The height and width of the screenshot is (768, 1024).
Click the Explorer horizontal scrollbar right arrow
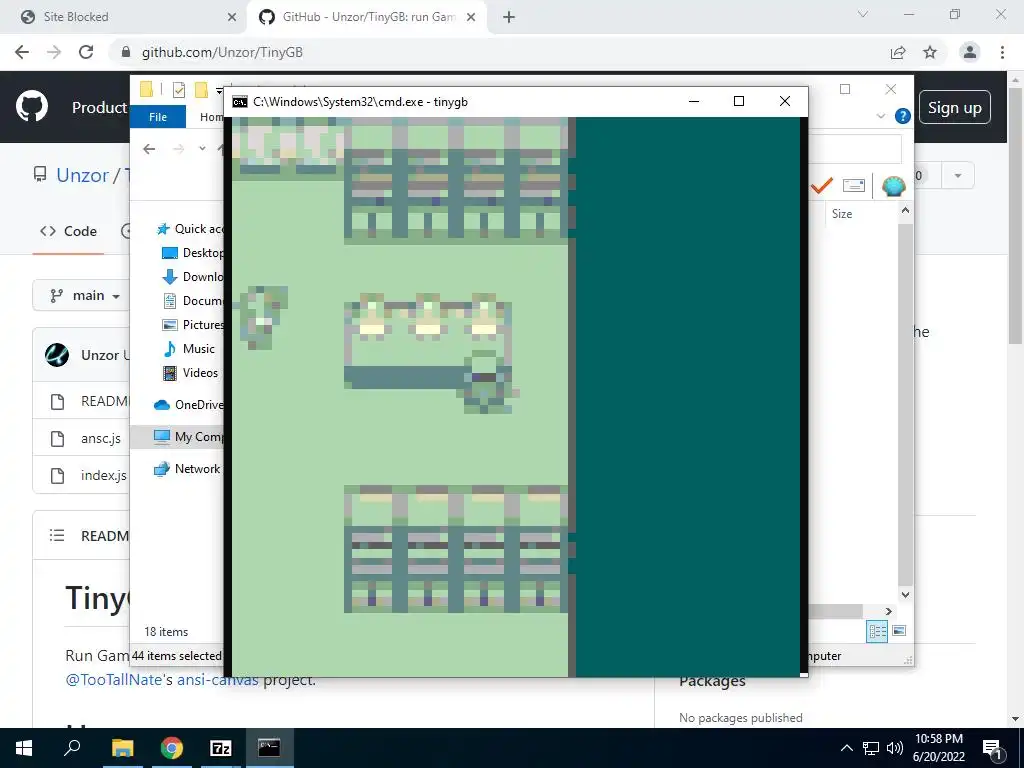click(x=889, y=611)
